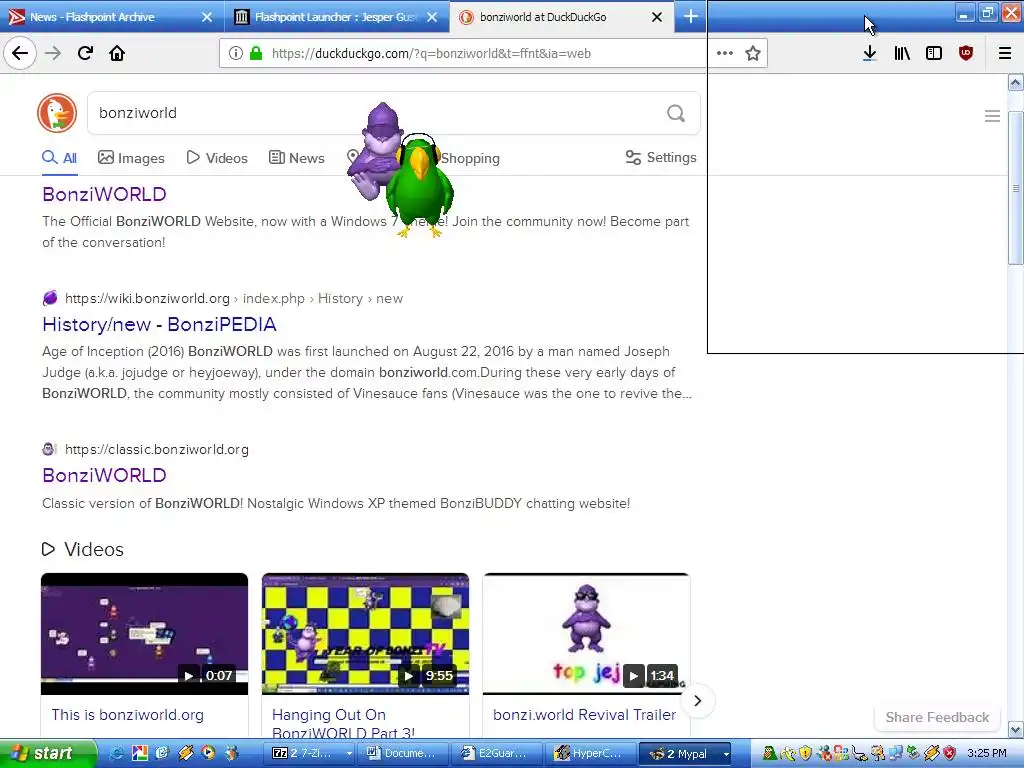
Task: Bookmark this page with the star
Action: (753, 53)
